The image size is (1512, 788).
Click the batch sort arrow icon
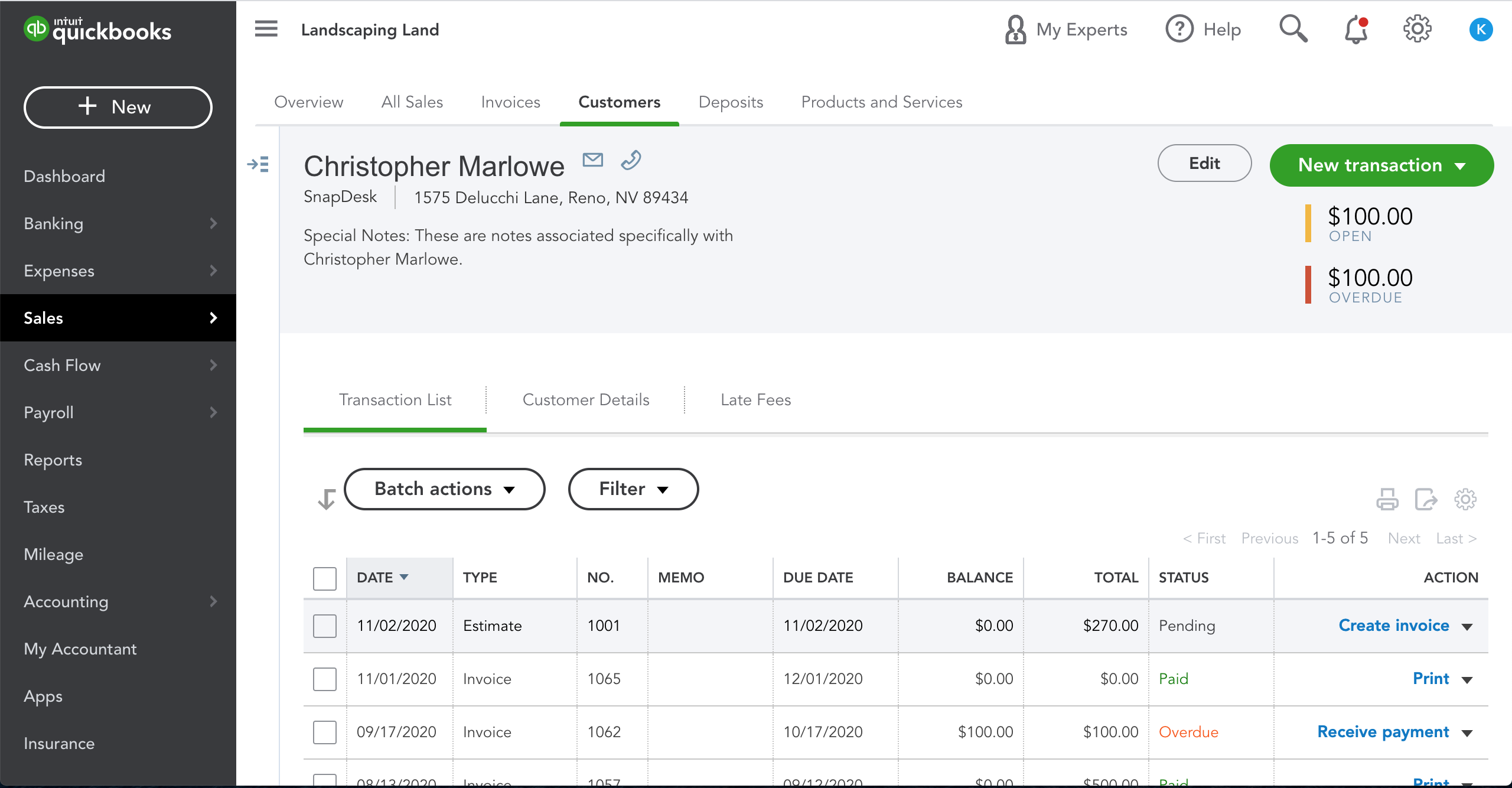[x=326, y=499]
